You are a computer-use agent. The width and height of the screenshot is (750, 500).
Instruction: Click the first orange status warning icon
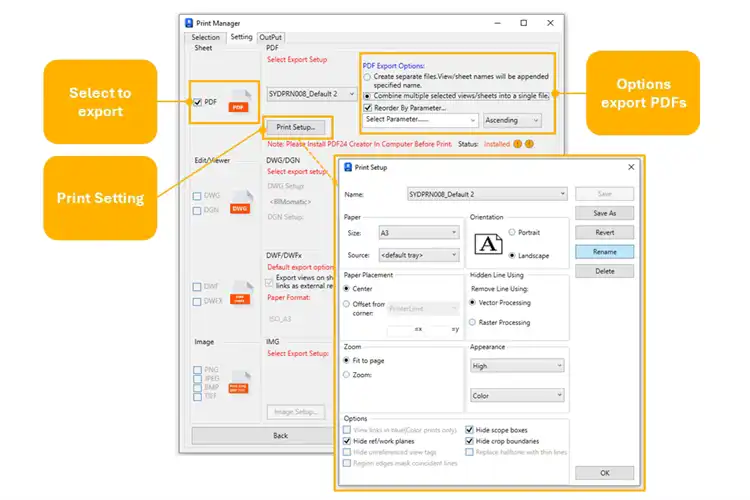click(x=517, y=143)
